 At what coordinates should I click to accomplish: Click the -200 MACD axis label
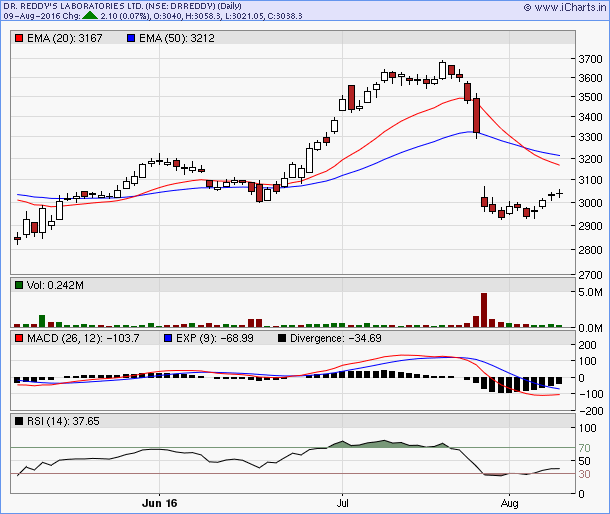click(591, 411)
